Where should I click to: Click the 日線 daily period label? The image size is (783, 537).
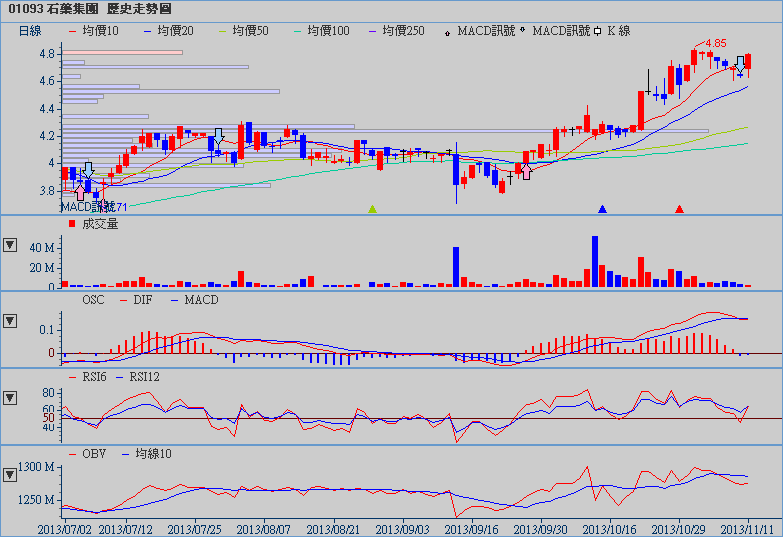[x=30, y=31]
